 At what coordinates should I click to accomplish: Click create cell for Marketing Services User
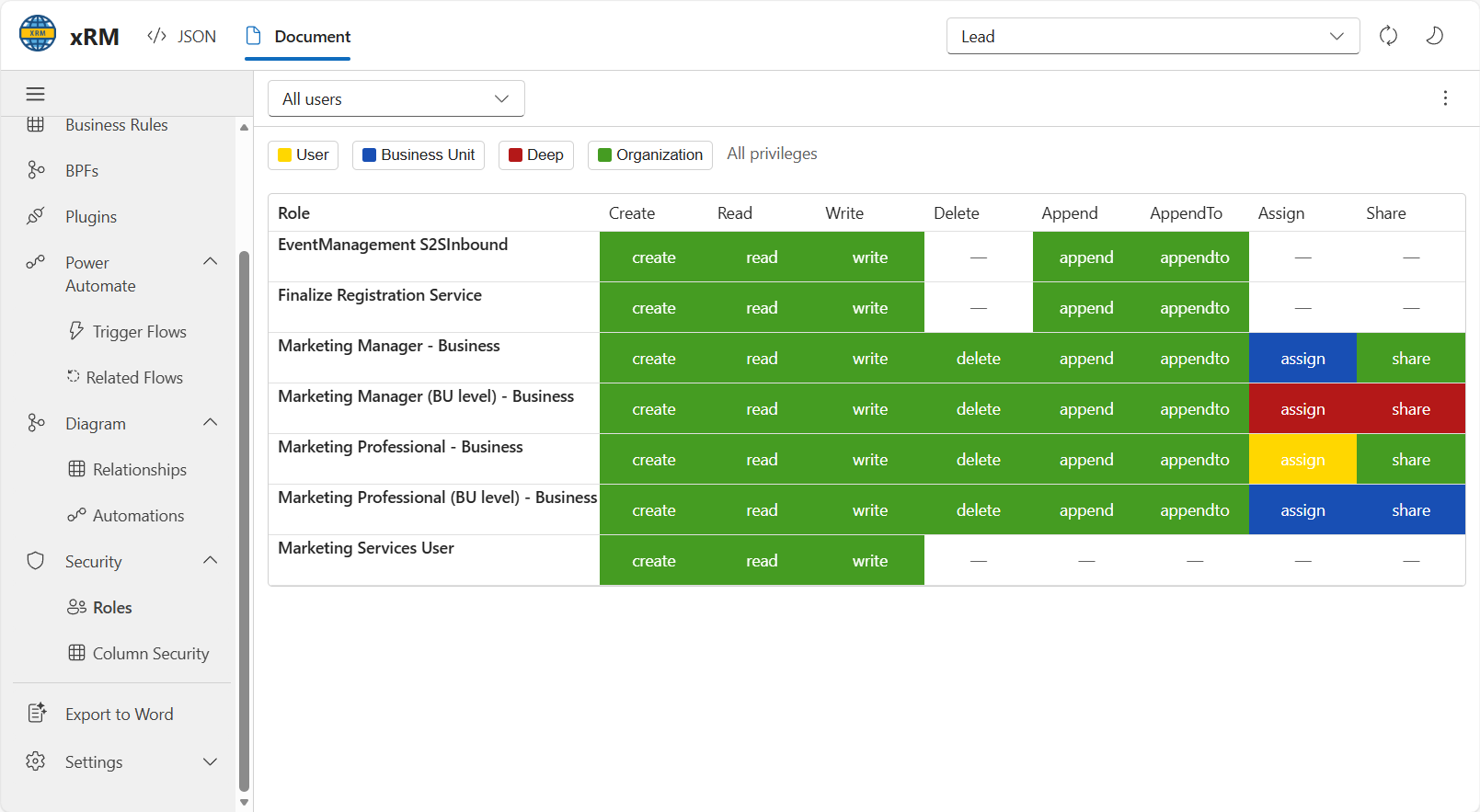(654, 561)
